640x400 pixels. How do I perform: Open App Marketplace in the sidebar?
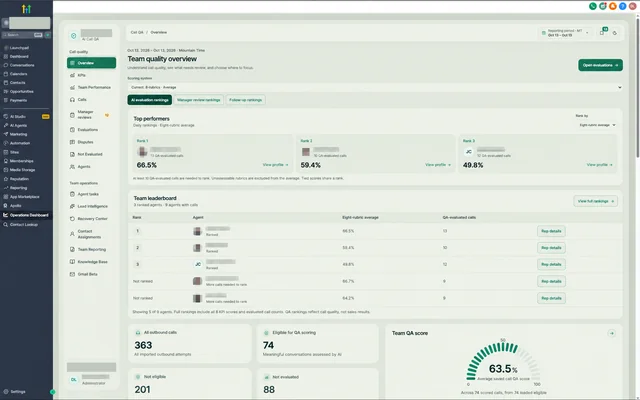(24, 197)
